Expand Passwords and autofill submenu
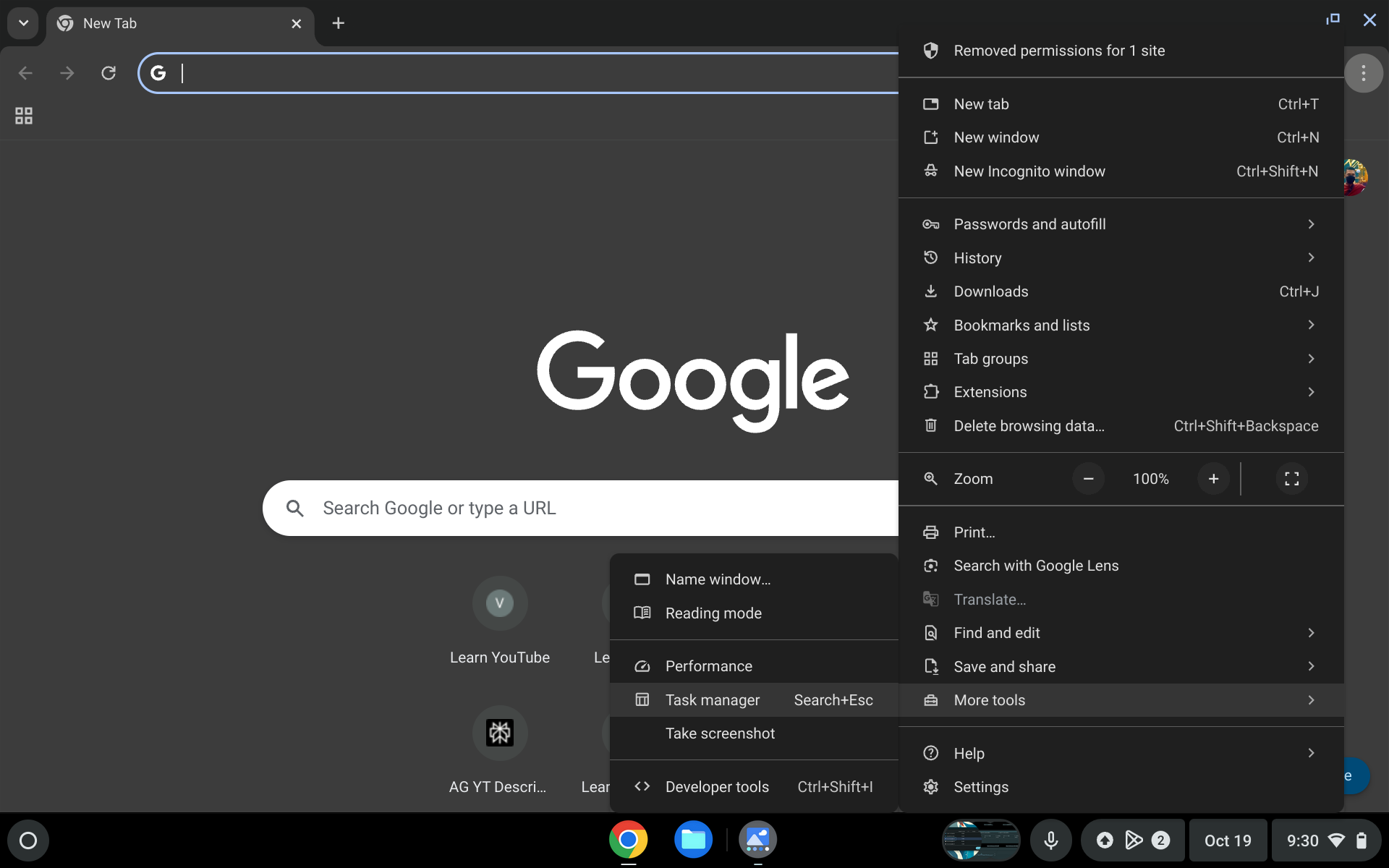 (x=1121, y=224)
